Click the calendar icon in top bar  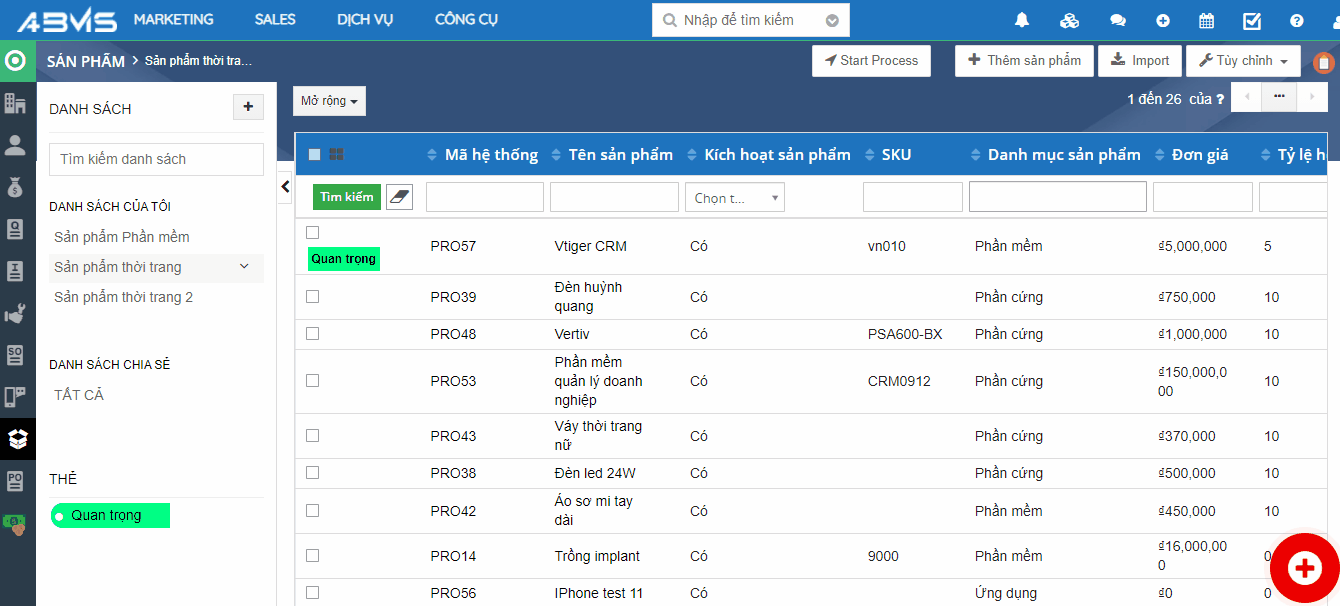pyautogui.click(x=1207, y=20)
